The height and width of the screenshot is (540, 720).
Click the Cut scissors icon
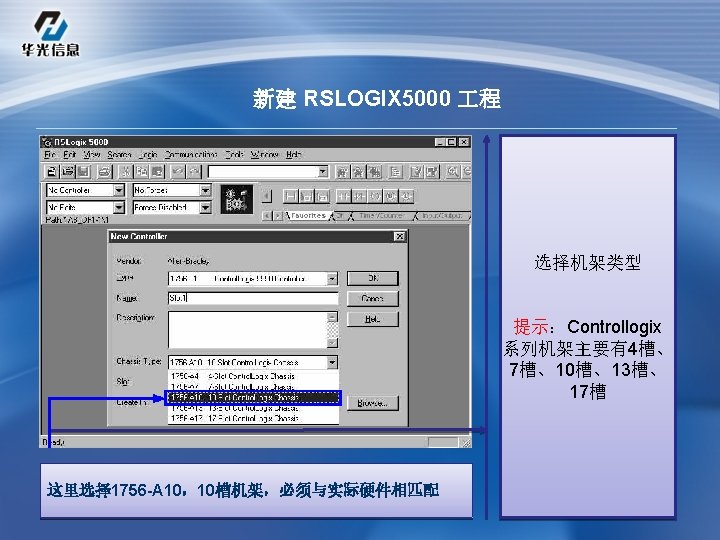pos(125,172)
